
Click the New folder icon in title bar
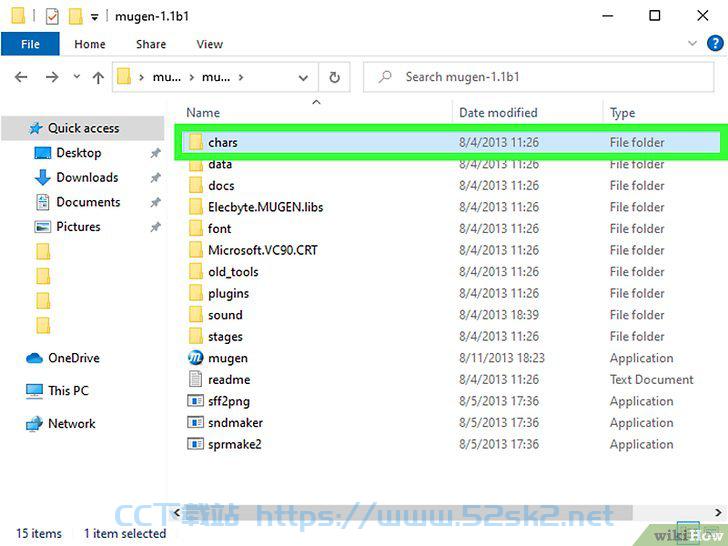[x=75, y=17]
